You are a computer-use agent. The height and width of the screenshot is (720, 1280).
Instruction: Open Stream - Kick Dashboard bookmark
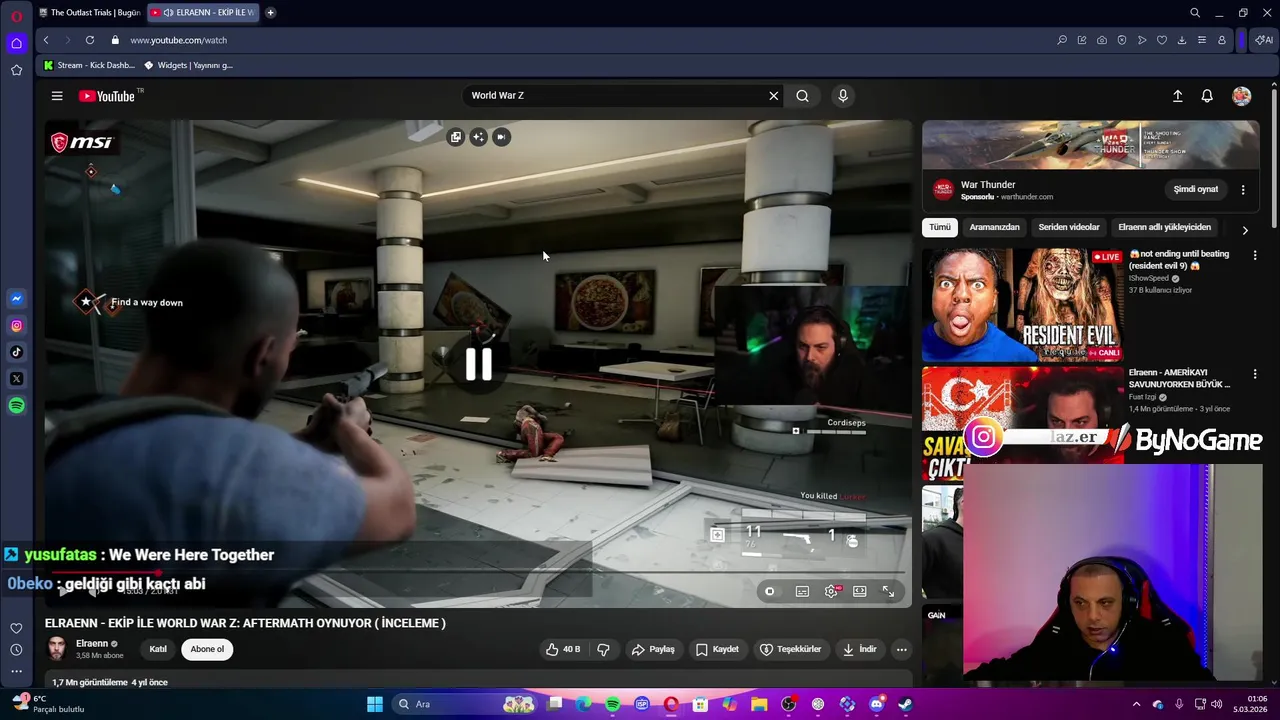pos(89,65)
